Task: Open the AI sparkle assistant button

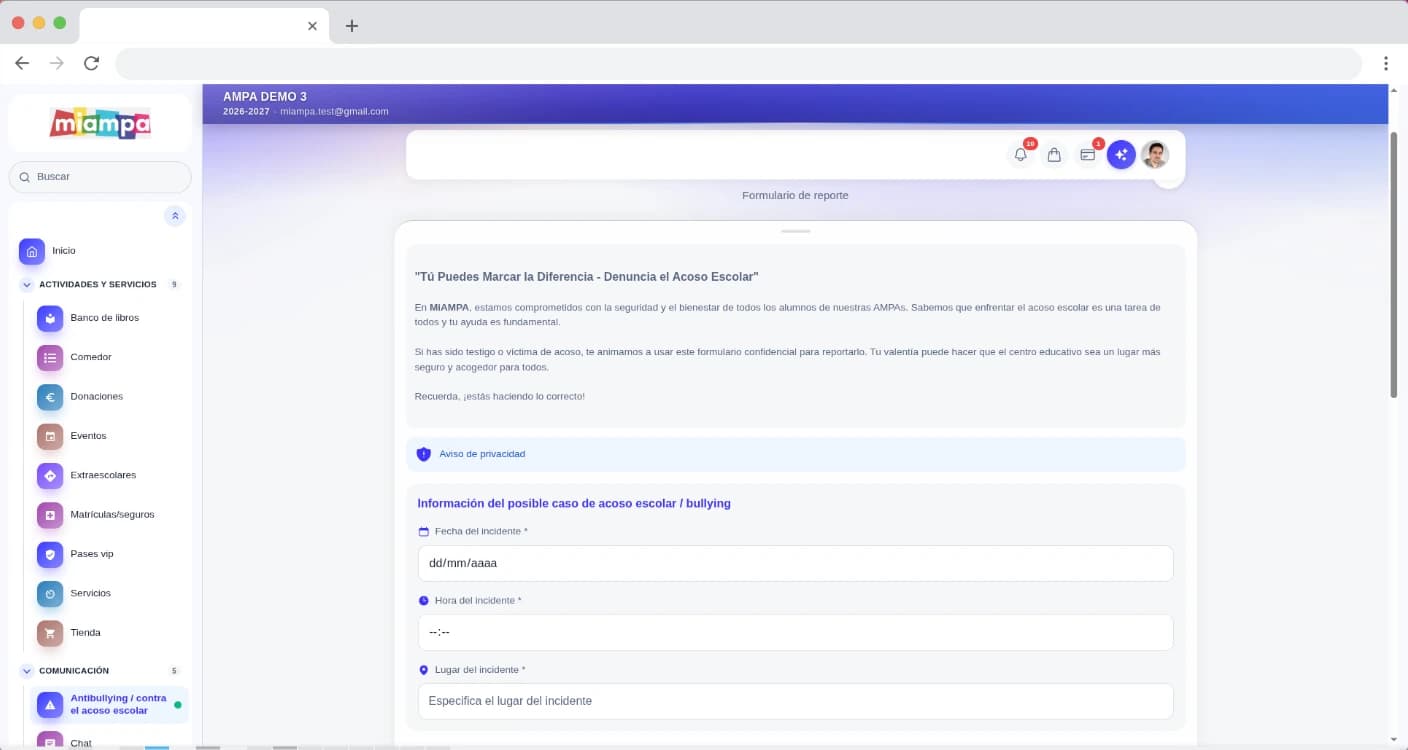Action: coord(1121,155)
